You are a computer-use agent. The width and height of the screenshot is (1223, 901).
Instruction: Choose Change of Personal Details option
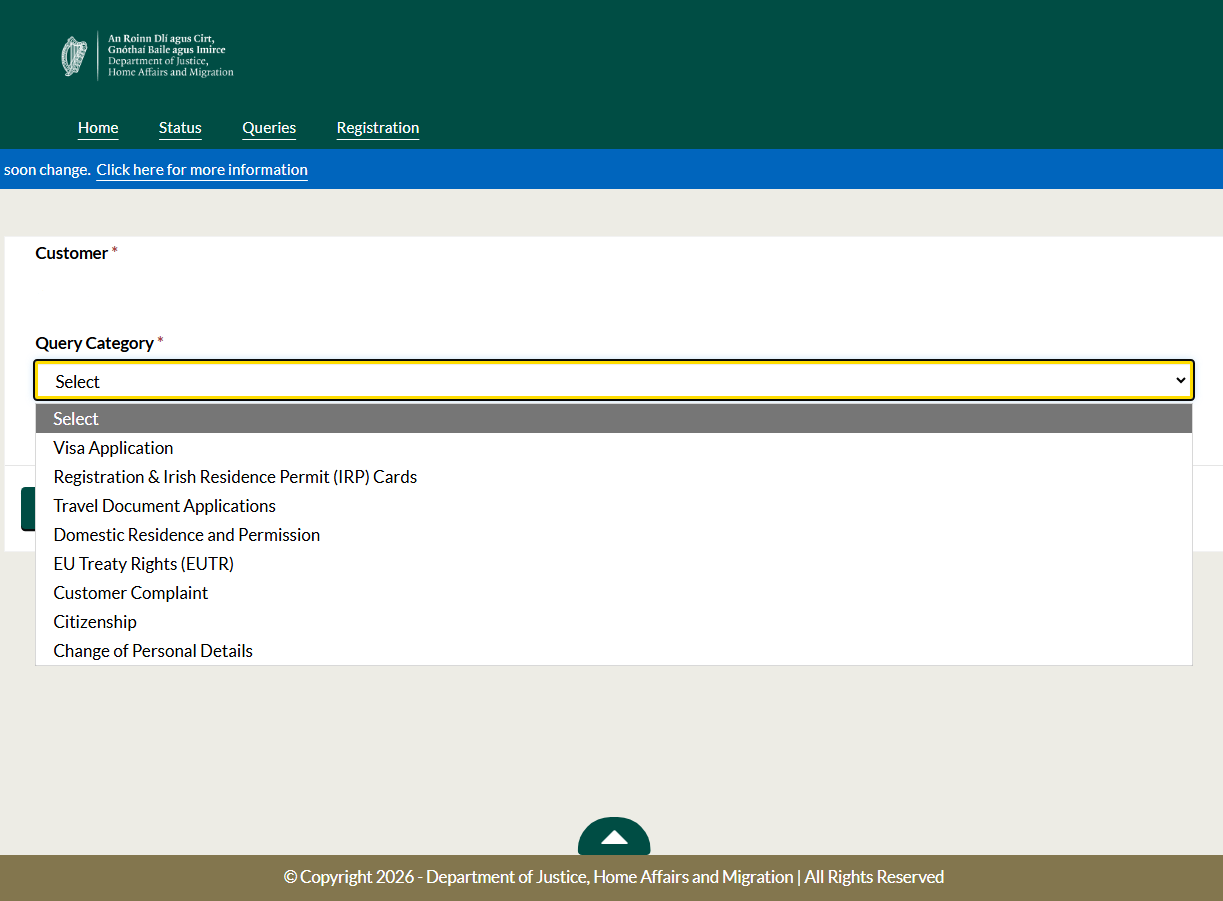pos(614,651)
